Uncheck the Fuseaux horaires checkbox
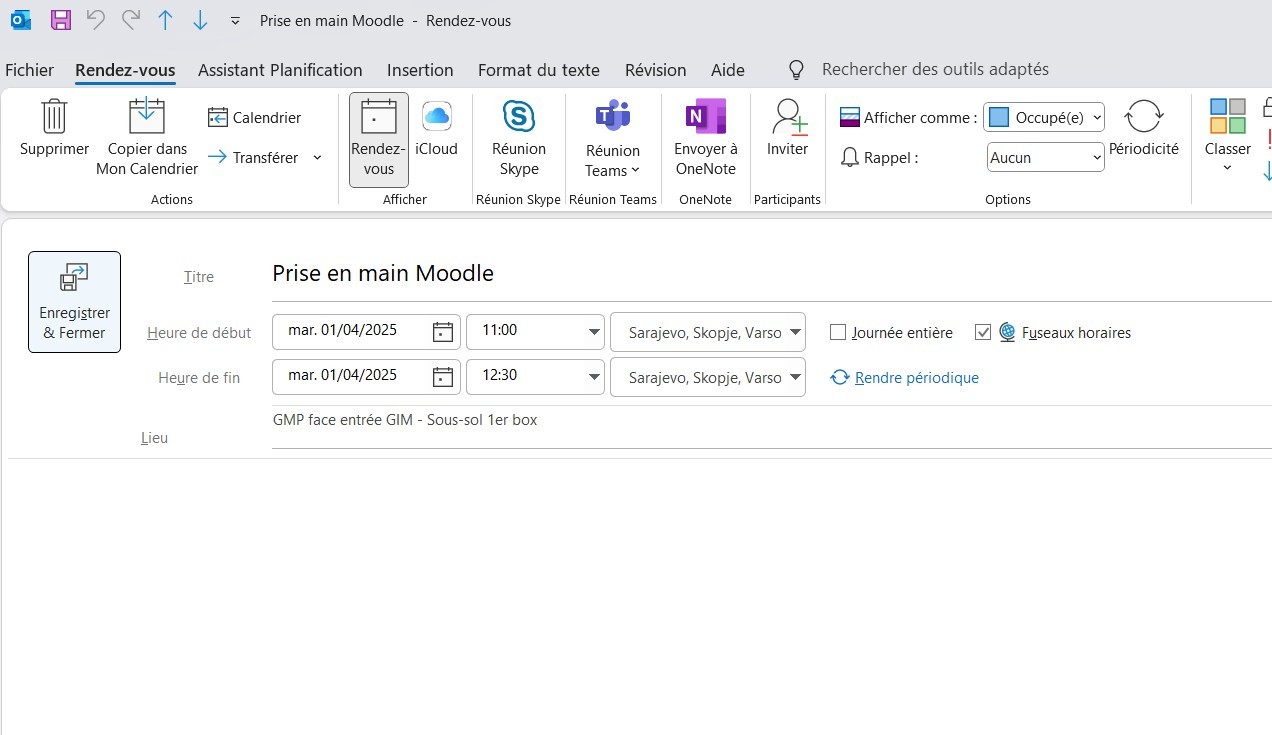This screenshot has width=1272, height=735. pos(983,332)
